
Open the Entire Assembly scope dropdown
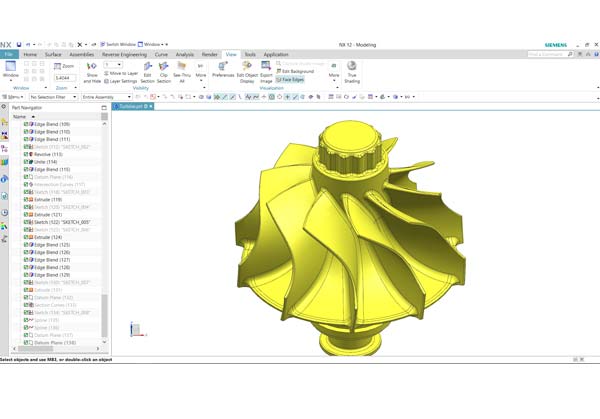[x=107, y=97]
